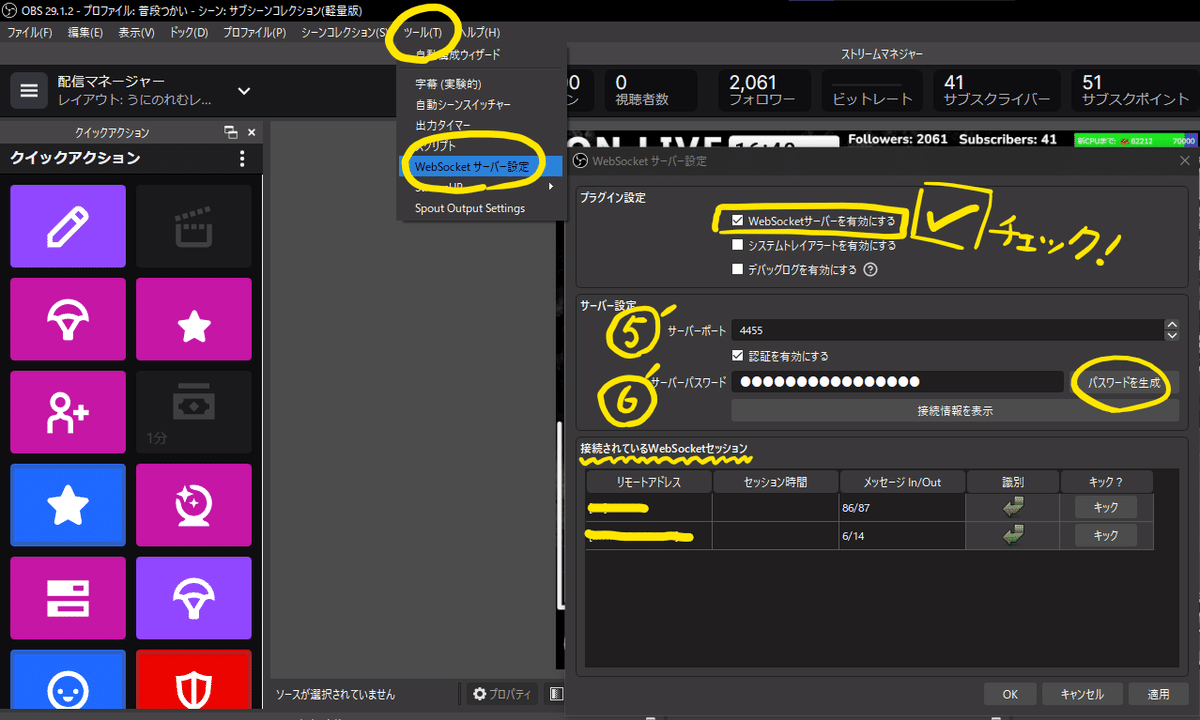Click the メッセージ In/Out column header
Screen dimensions: 1200x720
(x=902, y=482)
